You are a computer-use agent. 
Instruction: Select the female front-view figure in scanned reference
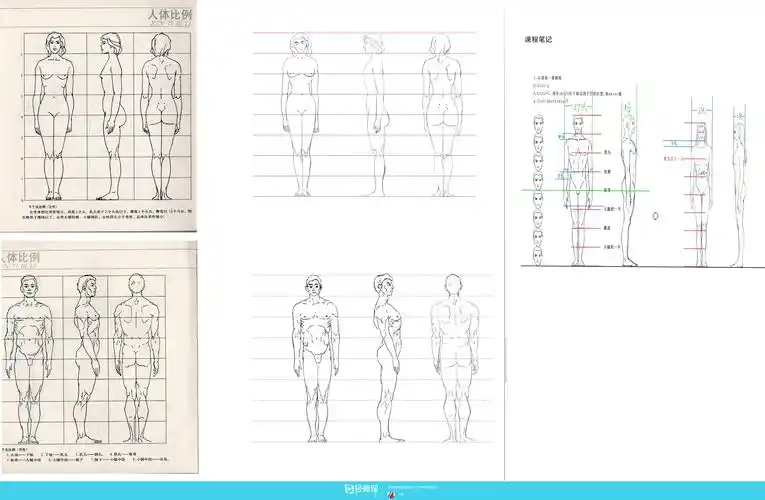(54, 116)
